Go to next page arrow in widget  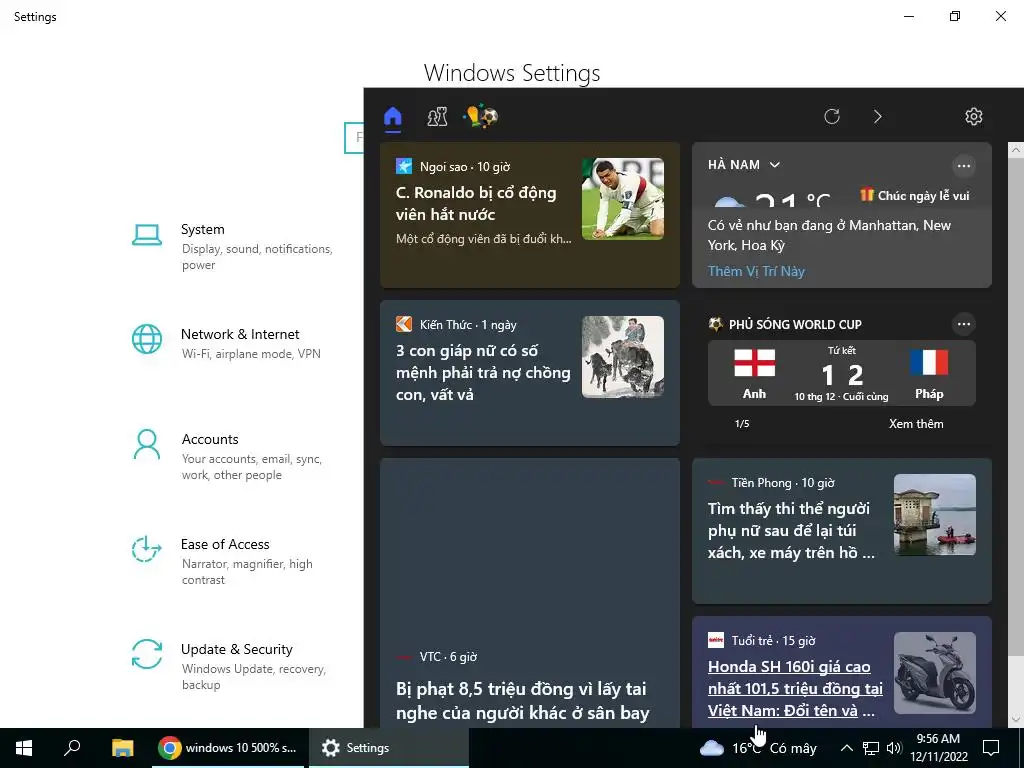point(877,116)
